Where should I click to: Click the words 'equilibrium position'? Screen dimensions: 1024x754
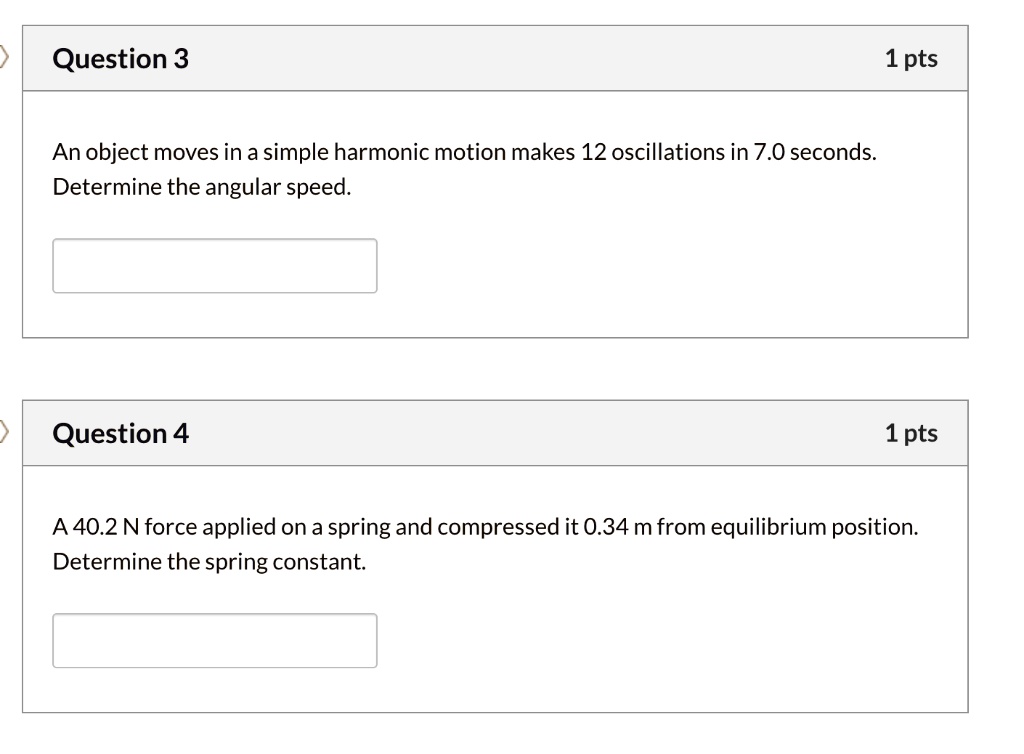tap(814, 527)
